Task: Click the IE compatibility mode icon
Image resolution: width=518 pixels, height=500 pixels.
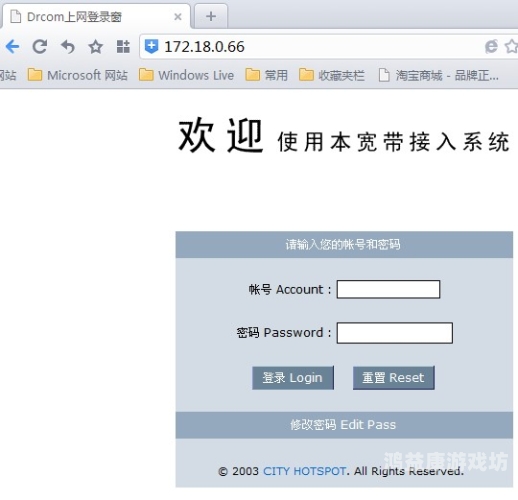Action: click(491, 46)
